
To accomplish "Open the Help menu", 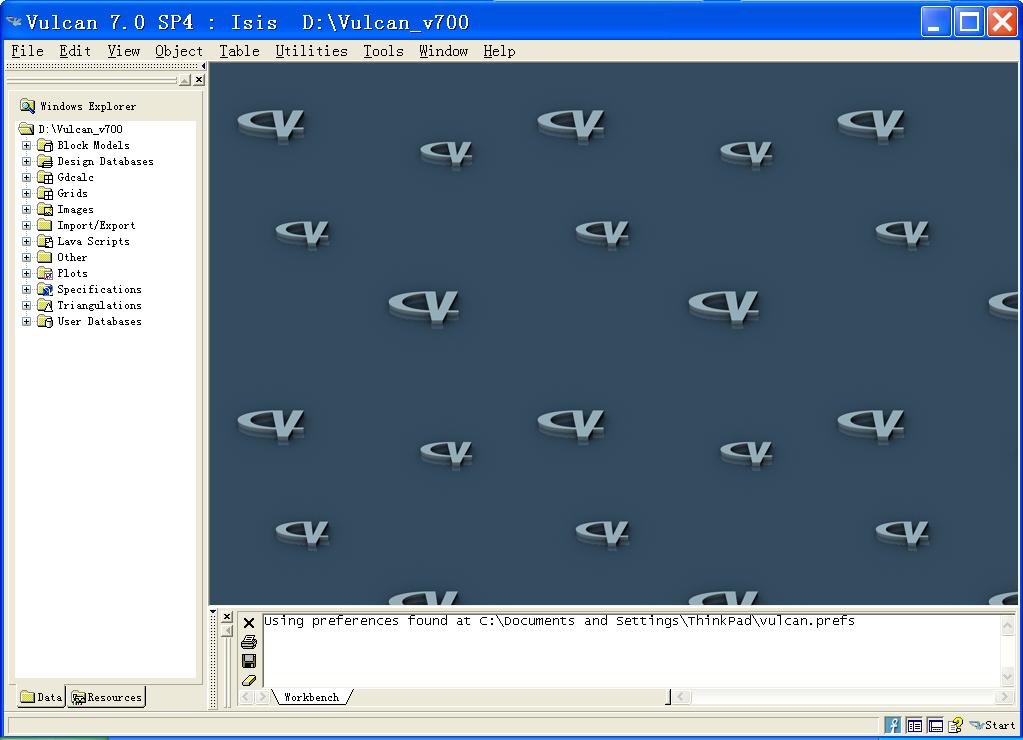I will click(x=499, y=51).
